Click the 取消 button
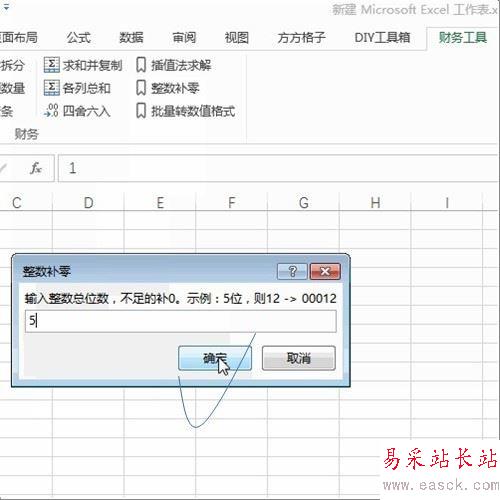The height and width of the screenshot is (500, 500). 299,358
